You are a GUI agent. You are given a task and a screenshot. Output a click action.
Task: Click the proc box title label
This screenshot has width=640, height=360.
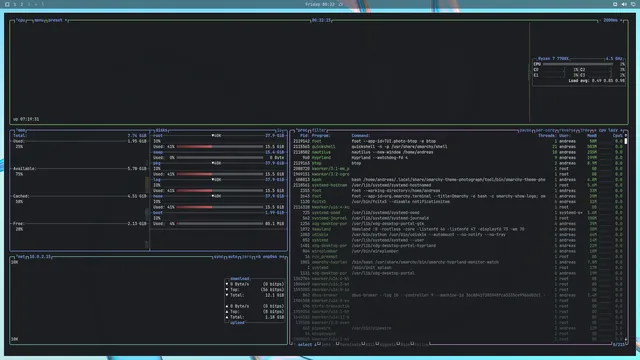click(x=302, y=130)
